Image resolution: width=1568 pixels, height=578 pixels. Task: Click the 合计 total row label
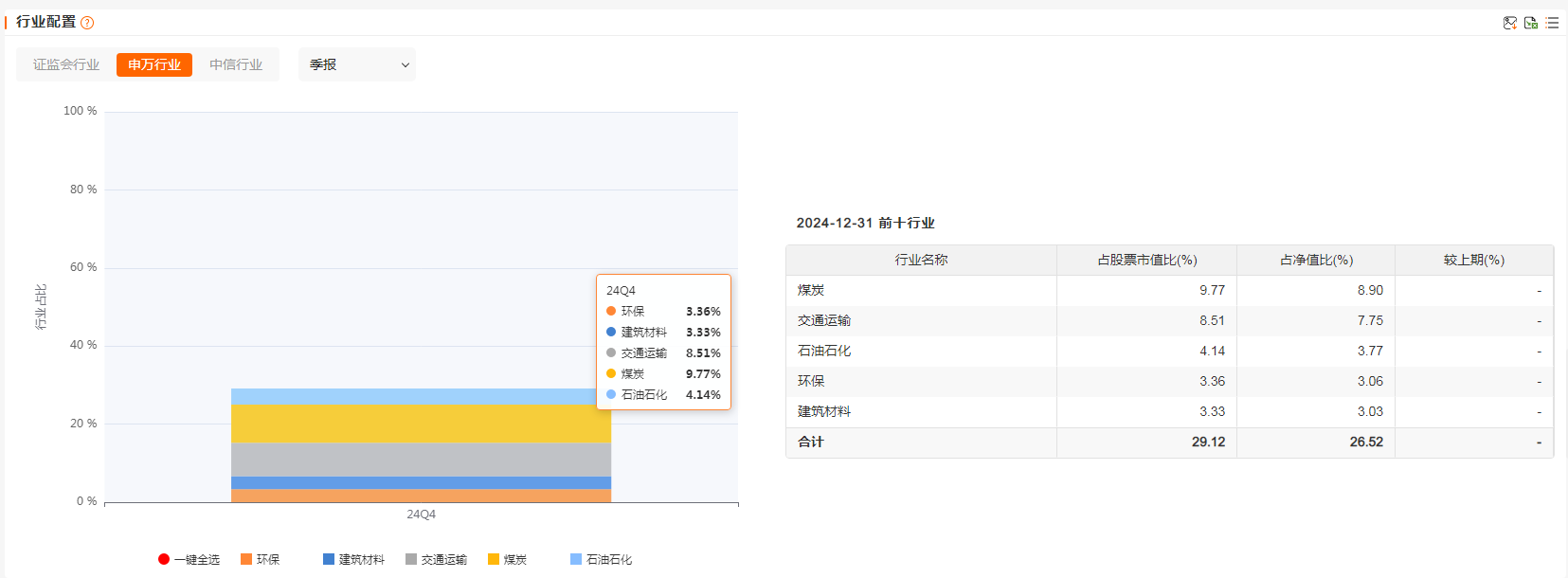coord(811,442)
